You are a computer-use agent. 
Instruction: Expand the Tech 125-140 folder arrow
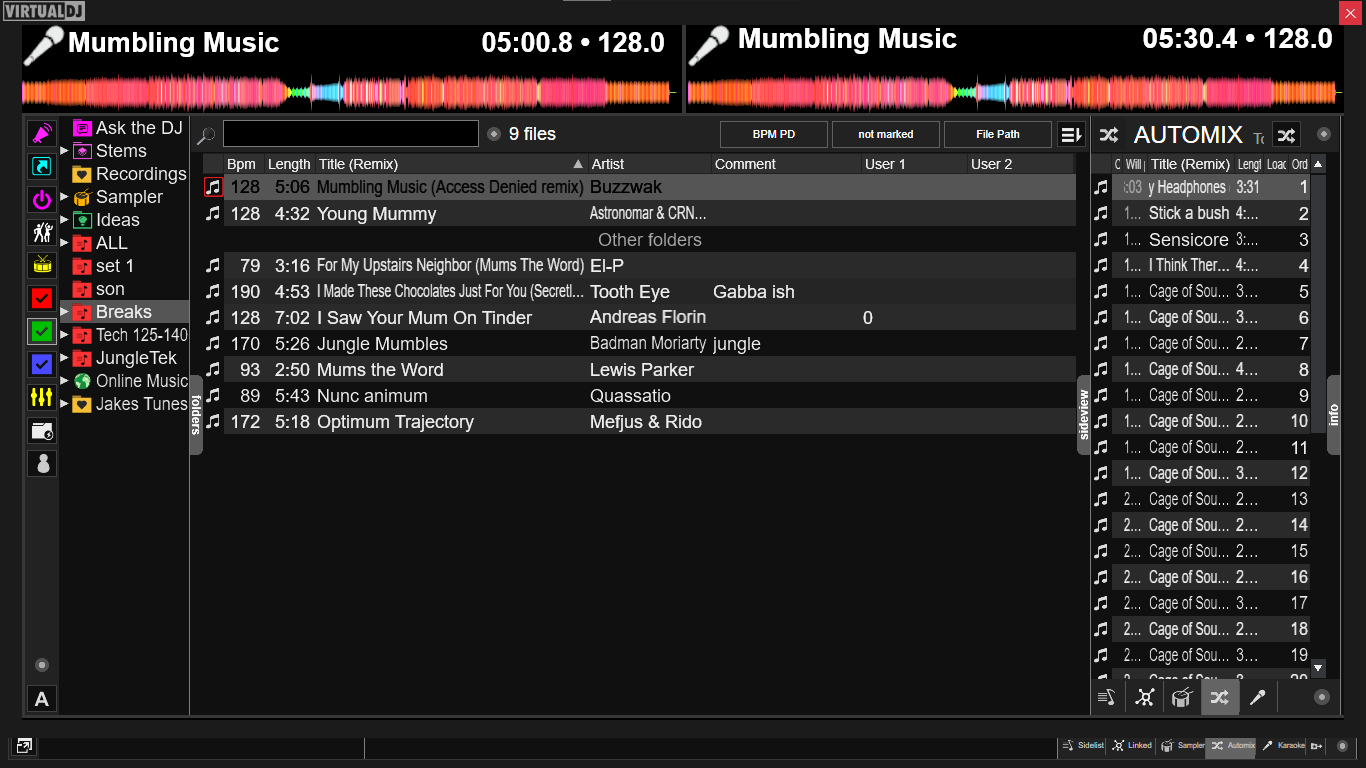[65, 335]
